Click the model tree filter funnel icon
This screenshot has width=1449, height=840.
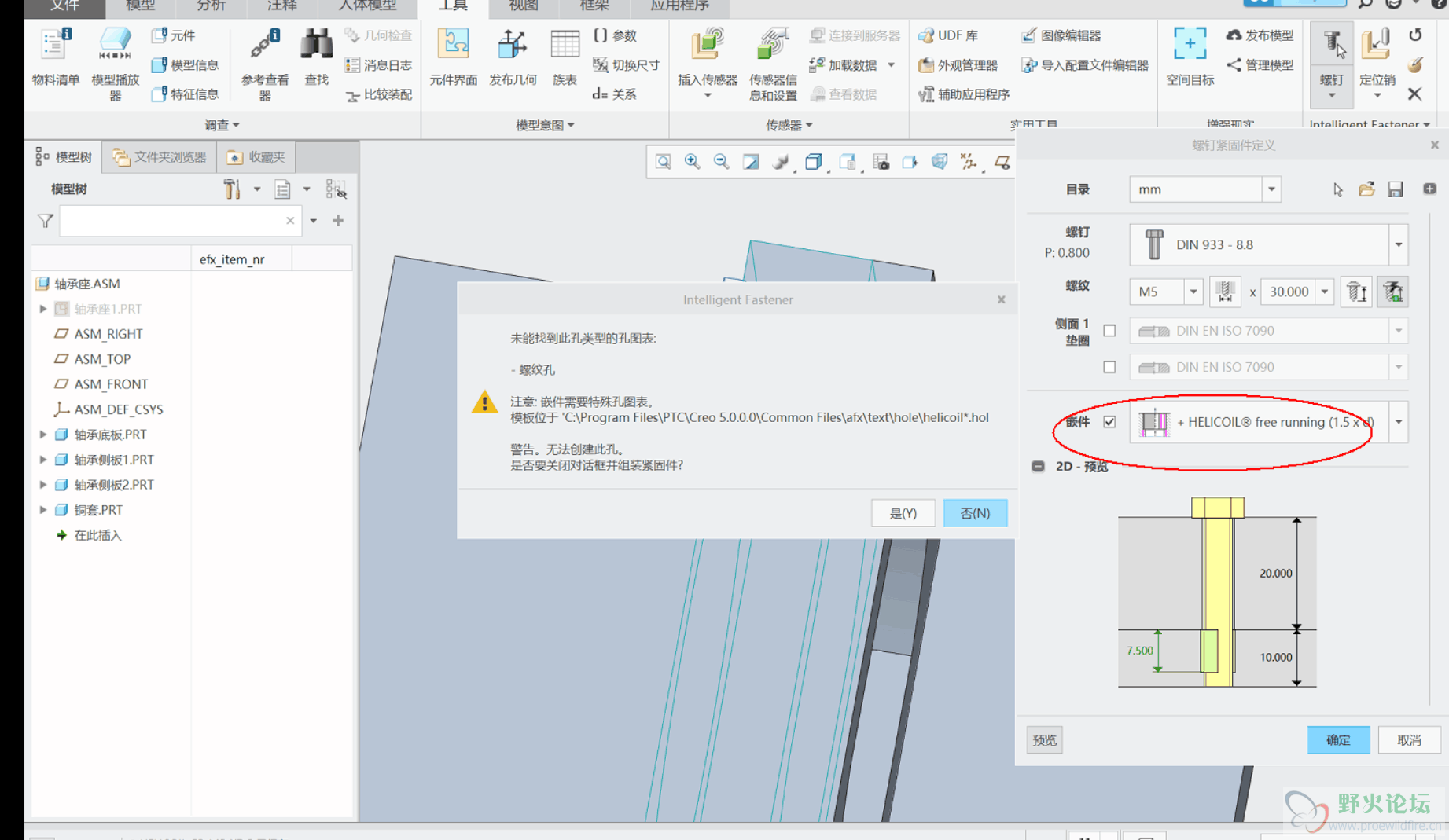click(x=46, y=222)
